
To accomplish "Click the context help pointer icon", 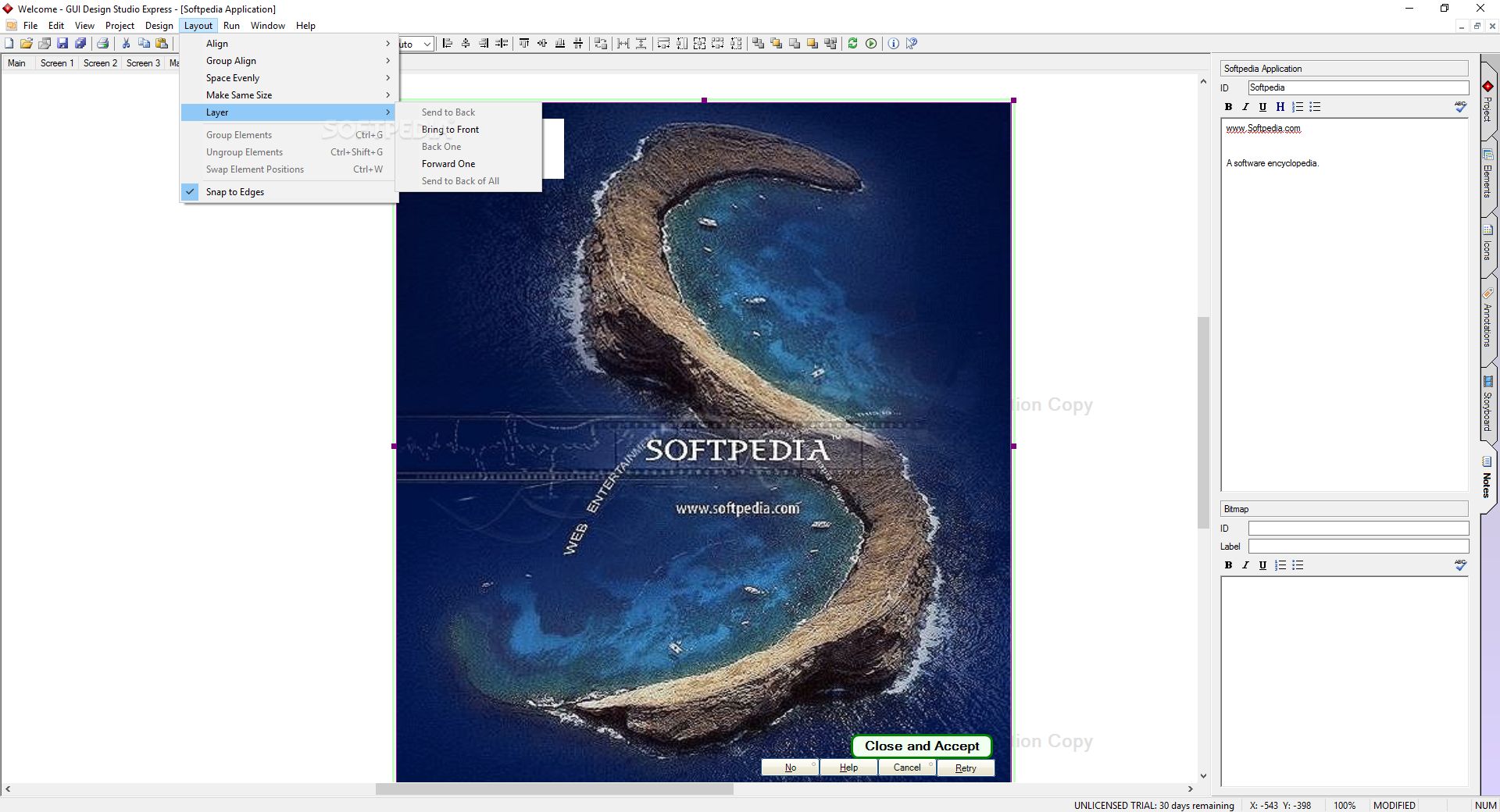I will point(912,44).
